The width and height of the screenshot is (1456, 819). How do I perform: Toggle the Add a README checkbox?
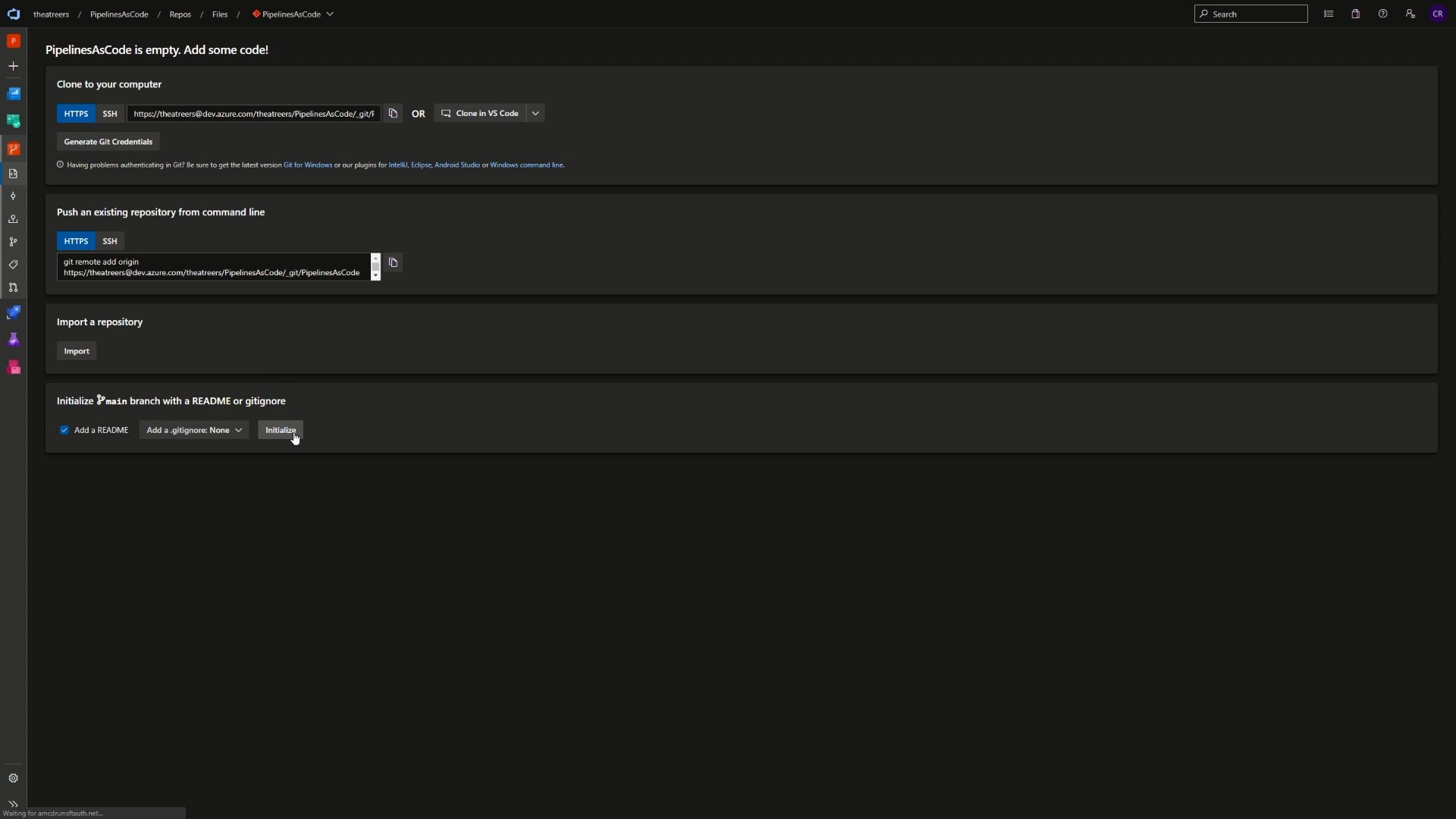63,430
